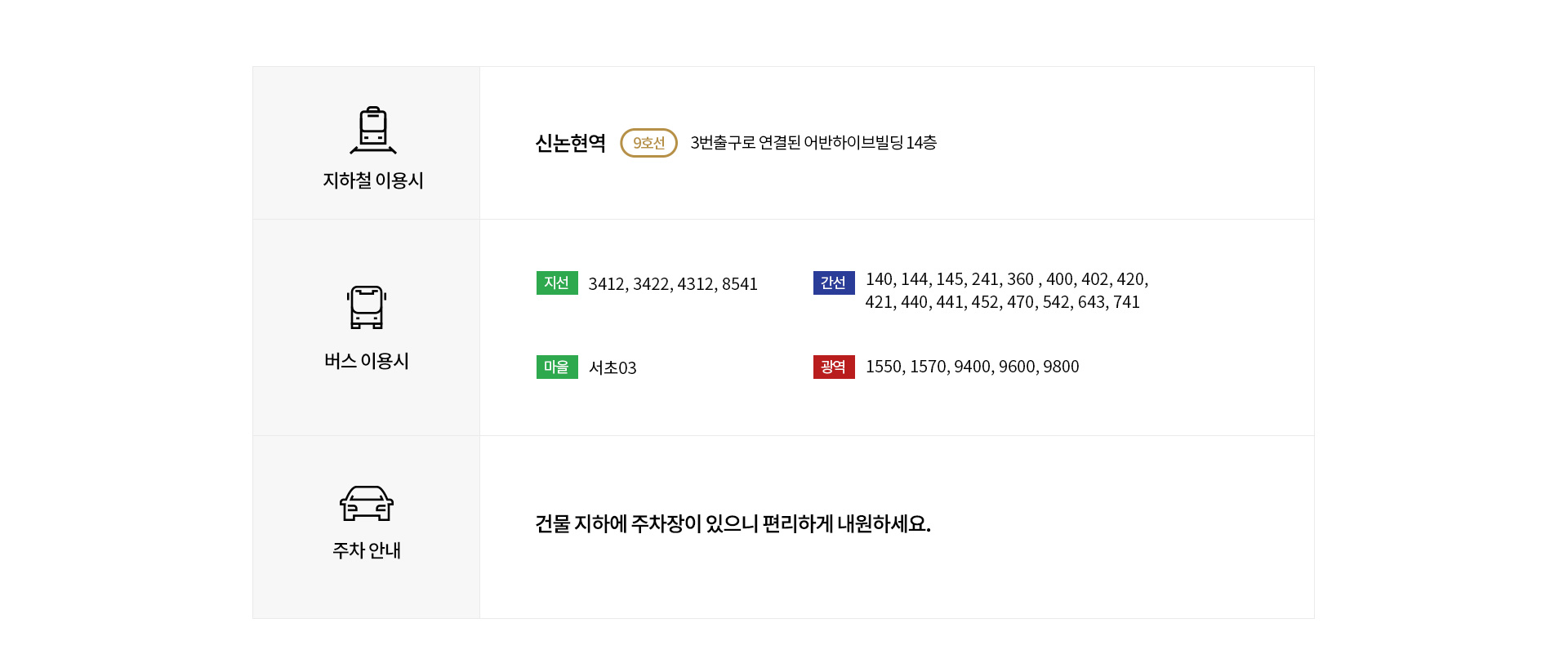
Task: Click the 9호선 line badge
Action: (x=648, y=143)
